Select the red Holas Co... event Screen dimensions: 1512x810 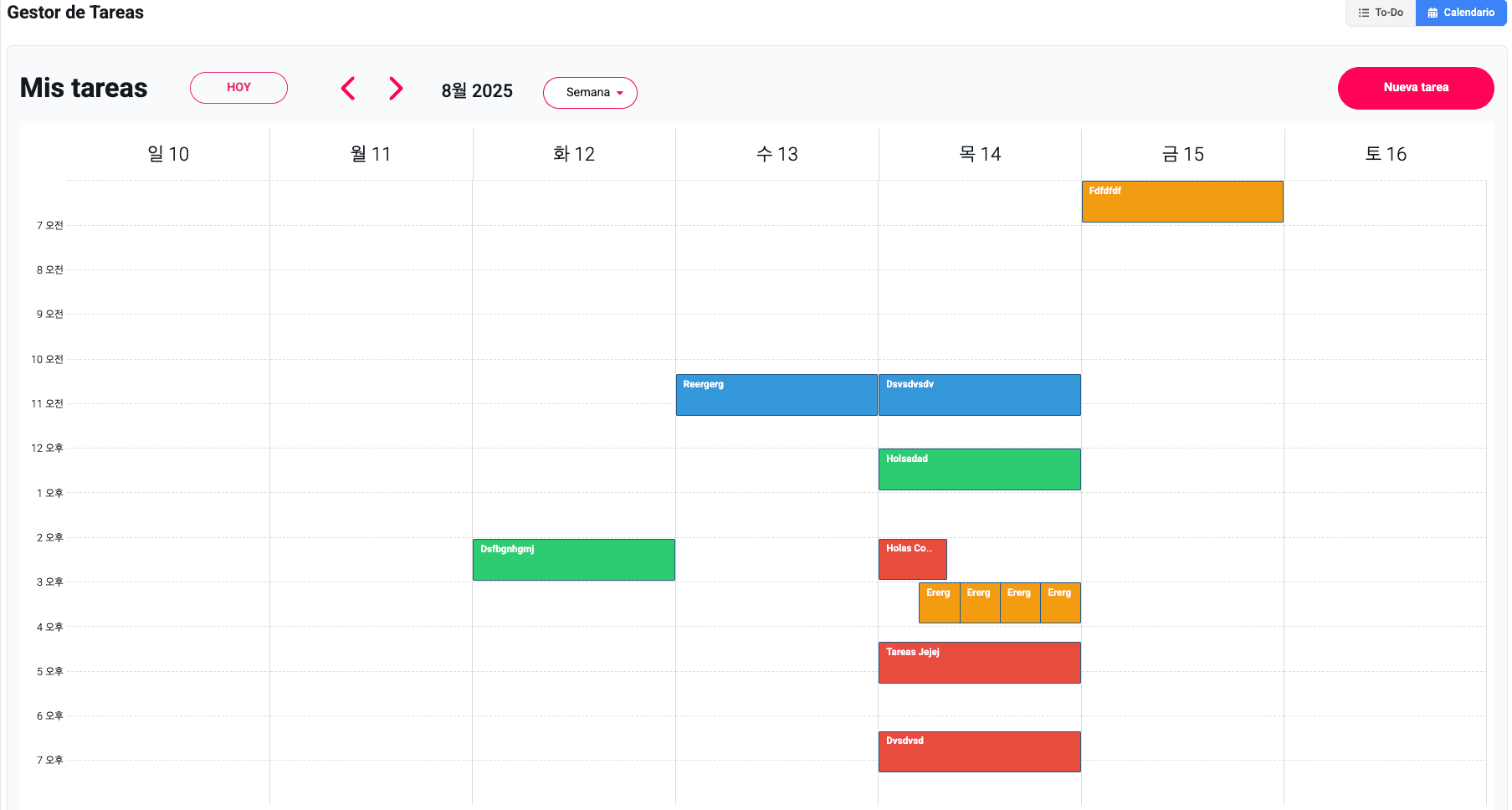[x=912, y=559]
